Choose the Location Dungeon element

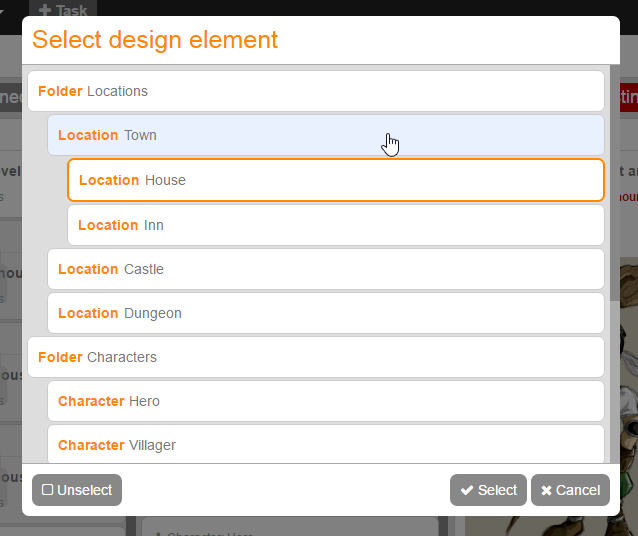pyautogui.click(x=325, y=313)
